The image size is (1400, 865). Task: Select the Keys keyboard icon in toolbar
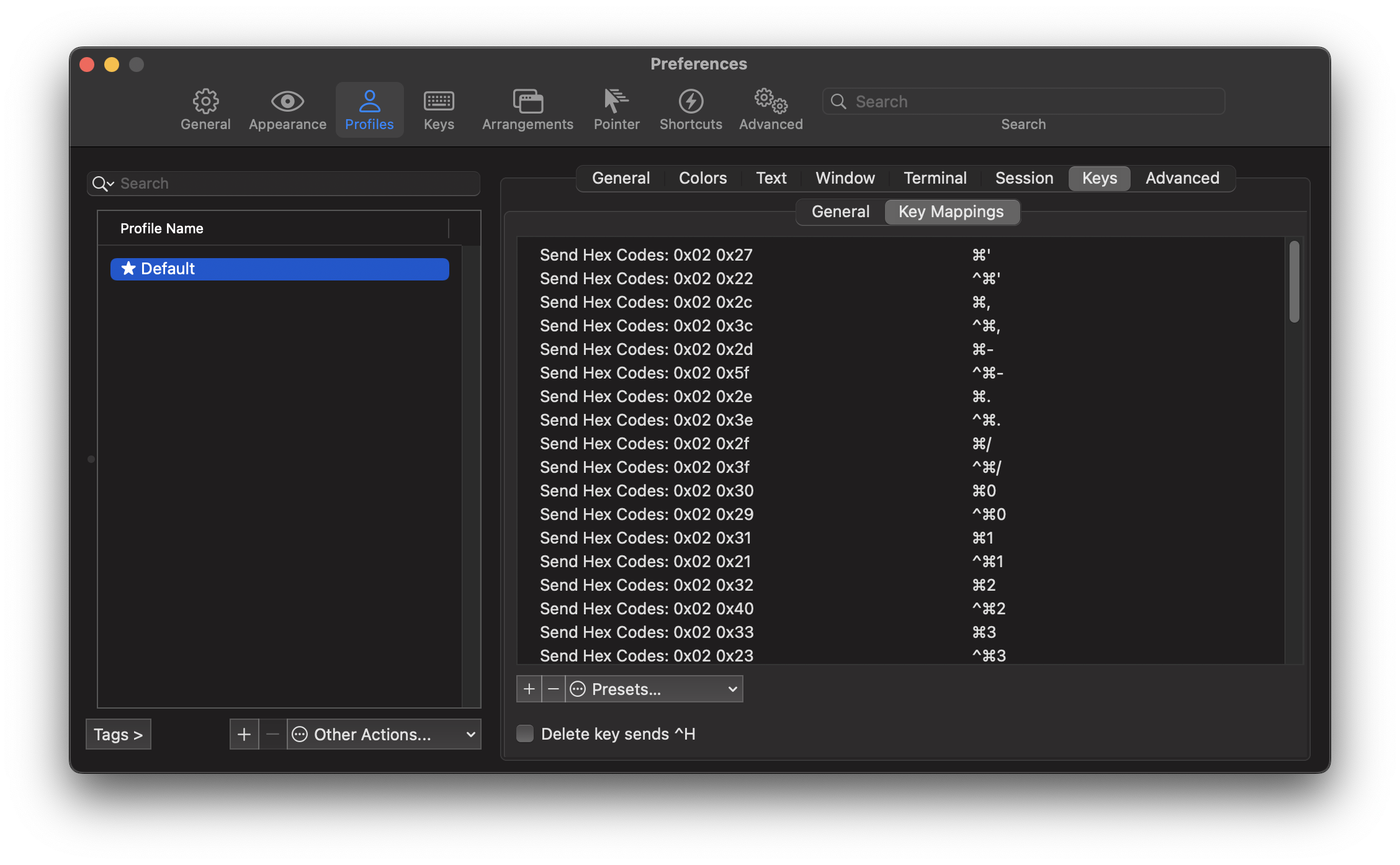(439, 101)
